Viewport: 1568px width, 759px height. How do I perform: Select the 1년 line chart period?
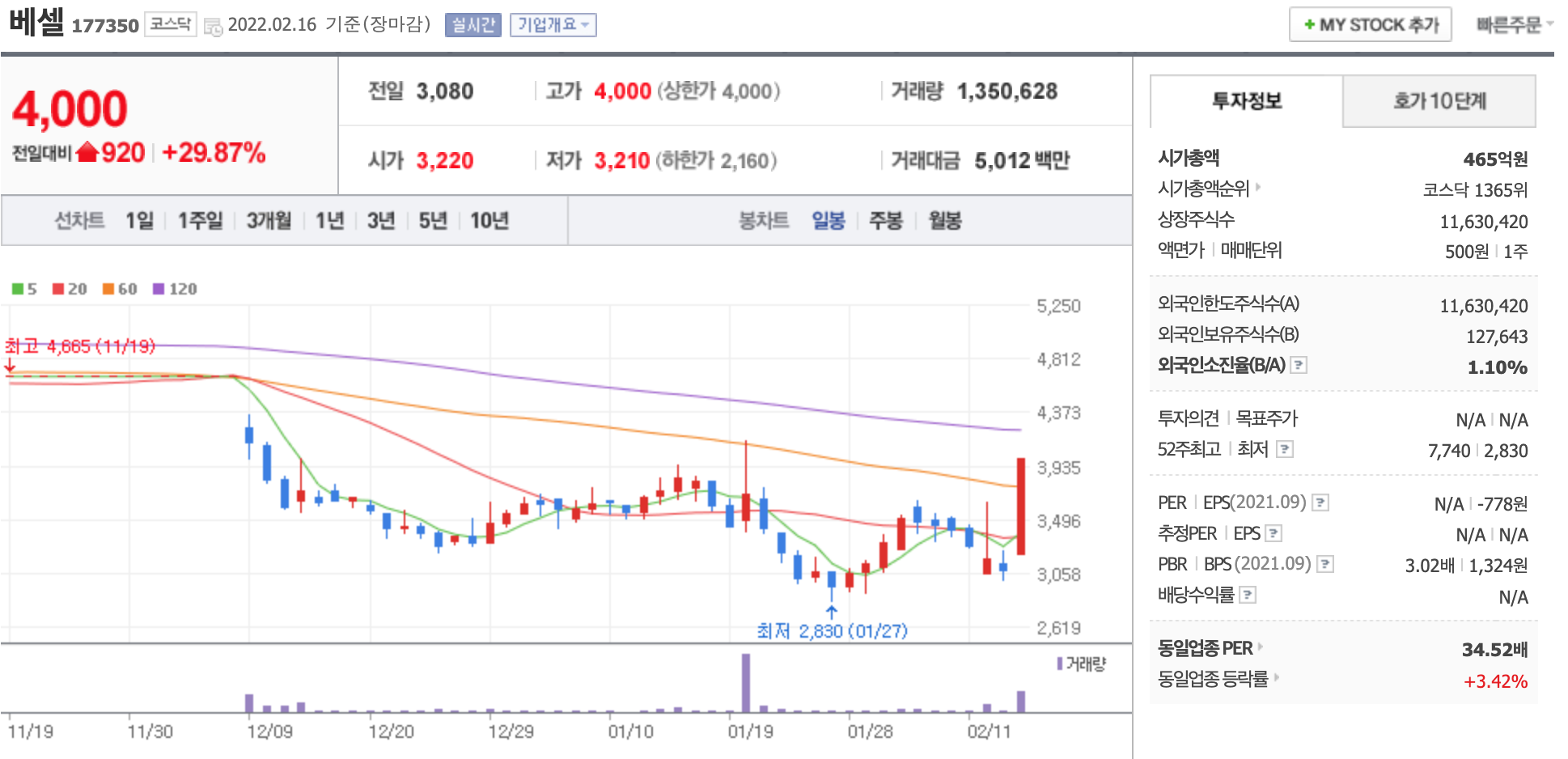(x=329, y=220)
